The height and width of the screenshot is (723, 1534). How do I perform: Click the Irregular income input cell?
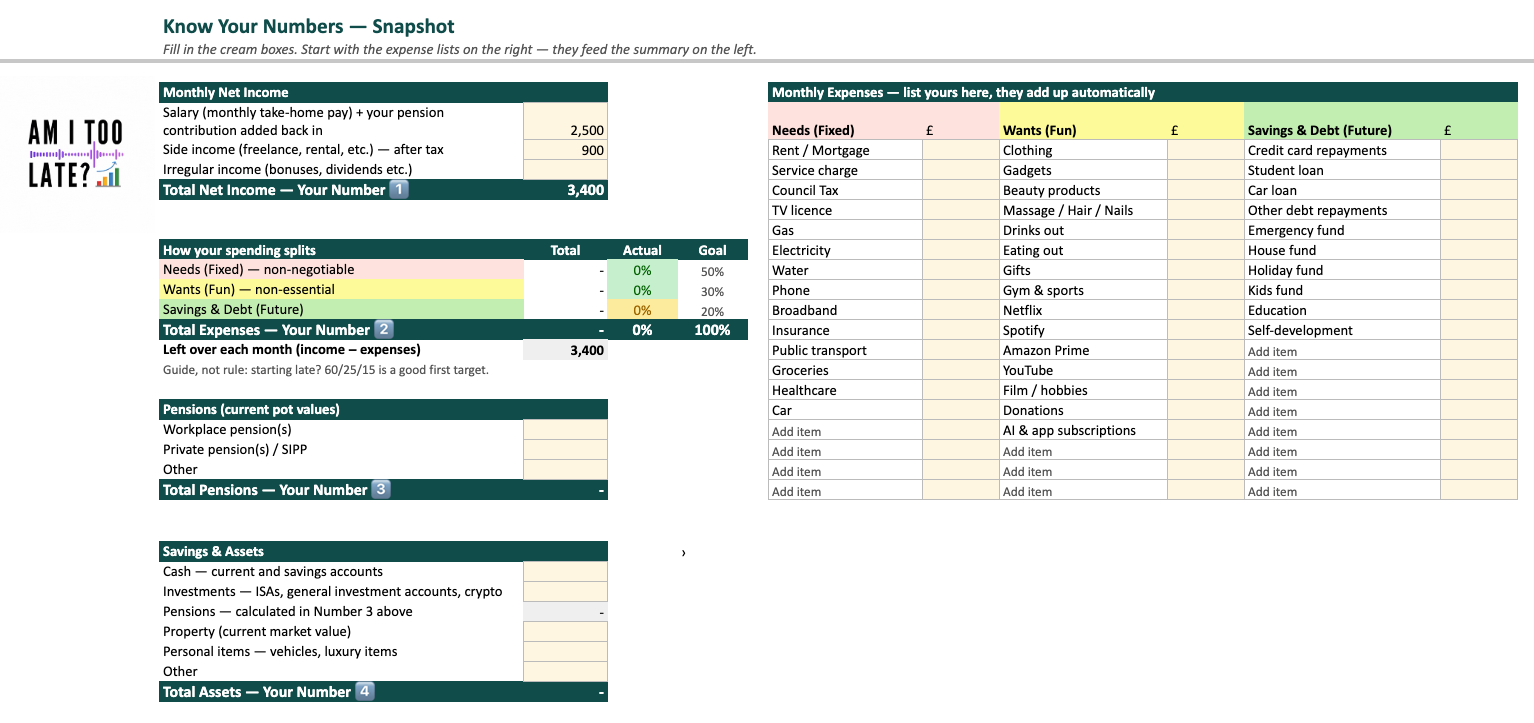point(565,170)
